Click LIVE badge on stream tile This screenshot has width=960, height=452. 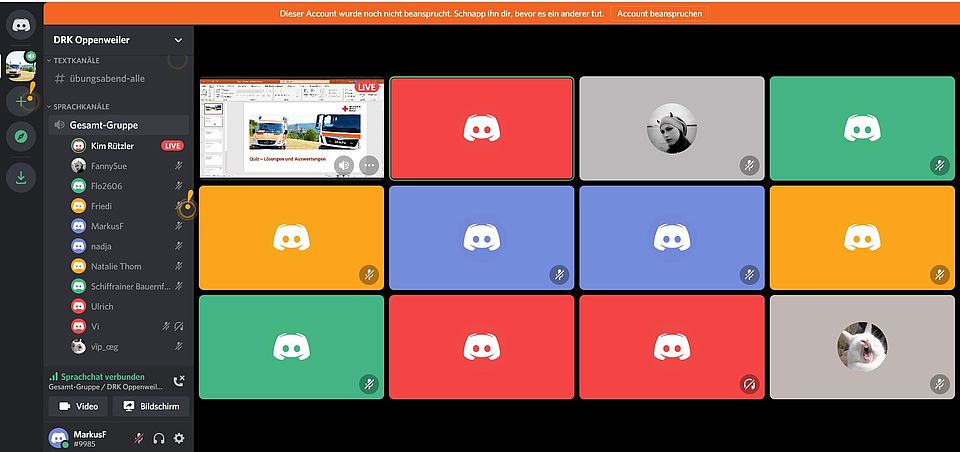pos(367,87)
